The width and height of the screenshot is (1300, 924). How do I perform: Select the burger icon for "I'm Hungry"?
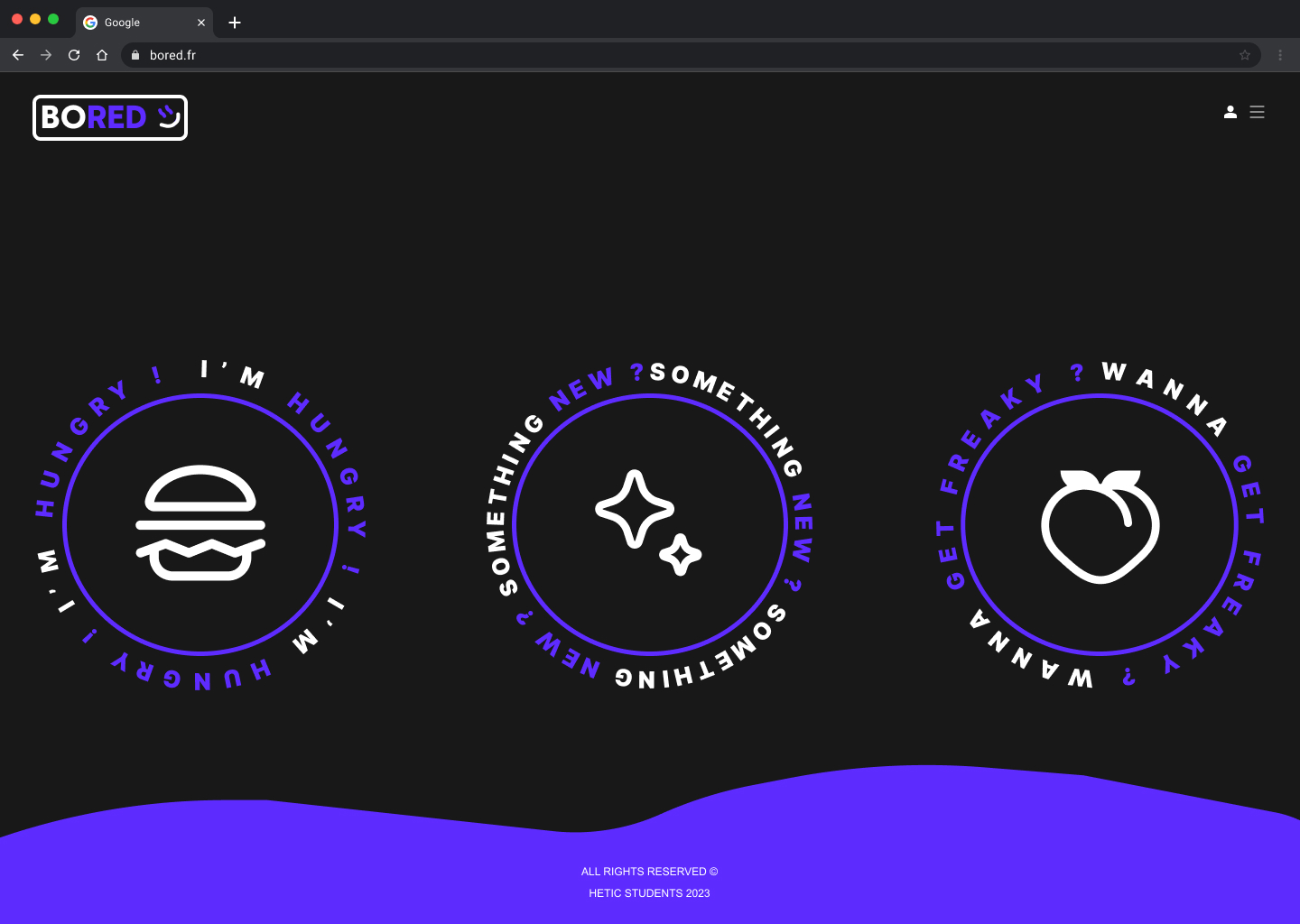[200, 523]
